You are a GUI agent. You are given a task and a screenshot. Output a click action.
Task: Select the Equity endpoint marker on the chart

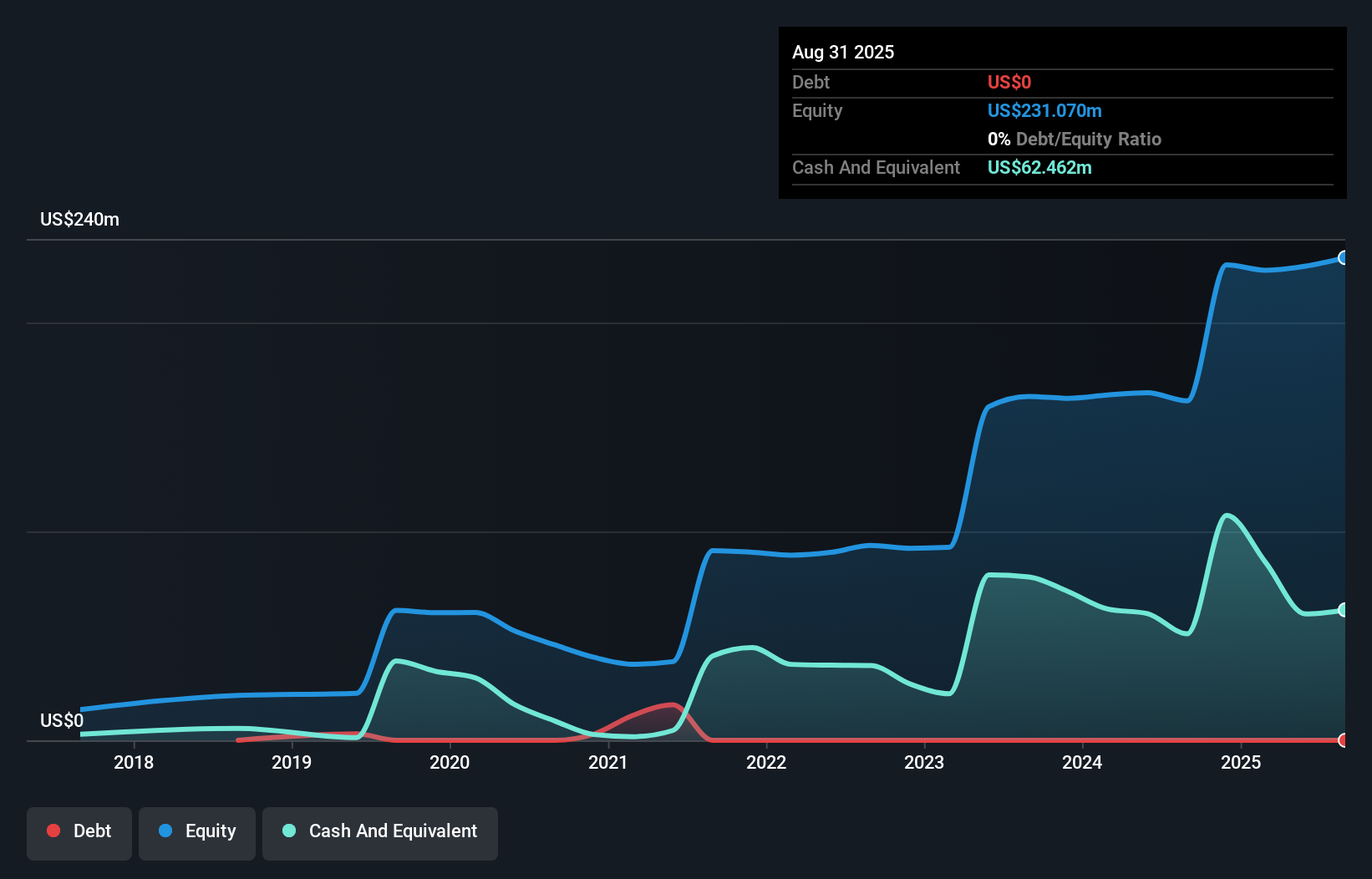point(1344,259)
